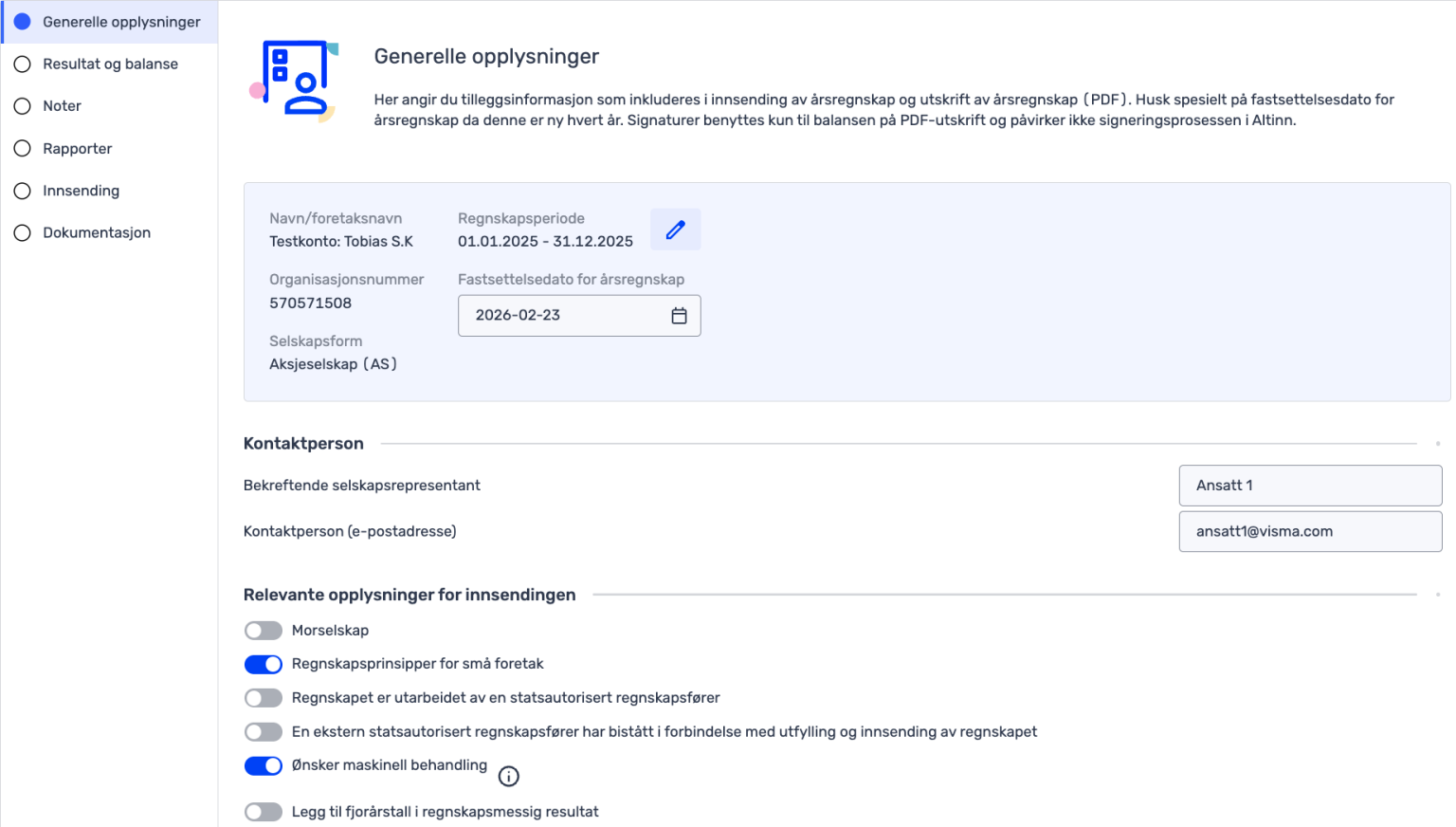Click the pencil edit icon beside Regnskapsperiode
The height and width of the screenshot is (827, 1456).
[x=675, y=230]
